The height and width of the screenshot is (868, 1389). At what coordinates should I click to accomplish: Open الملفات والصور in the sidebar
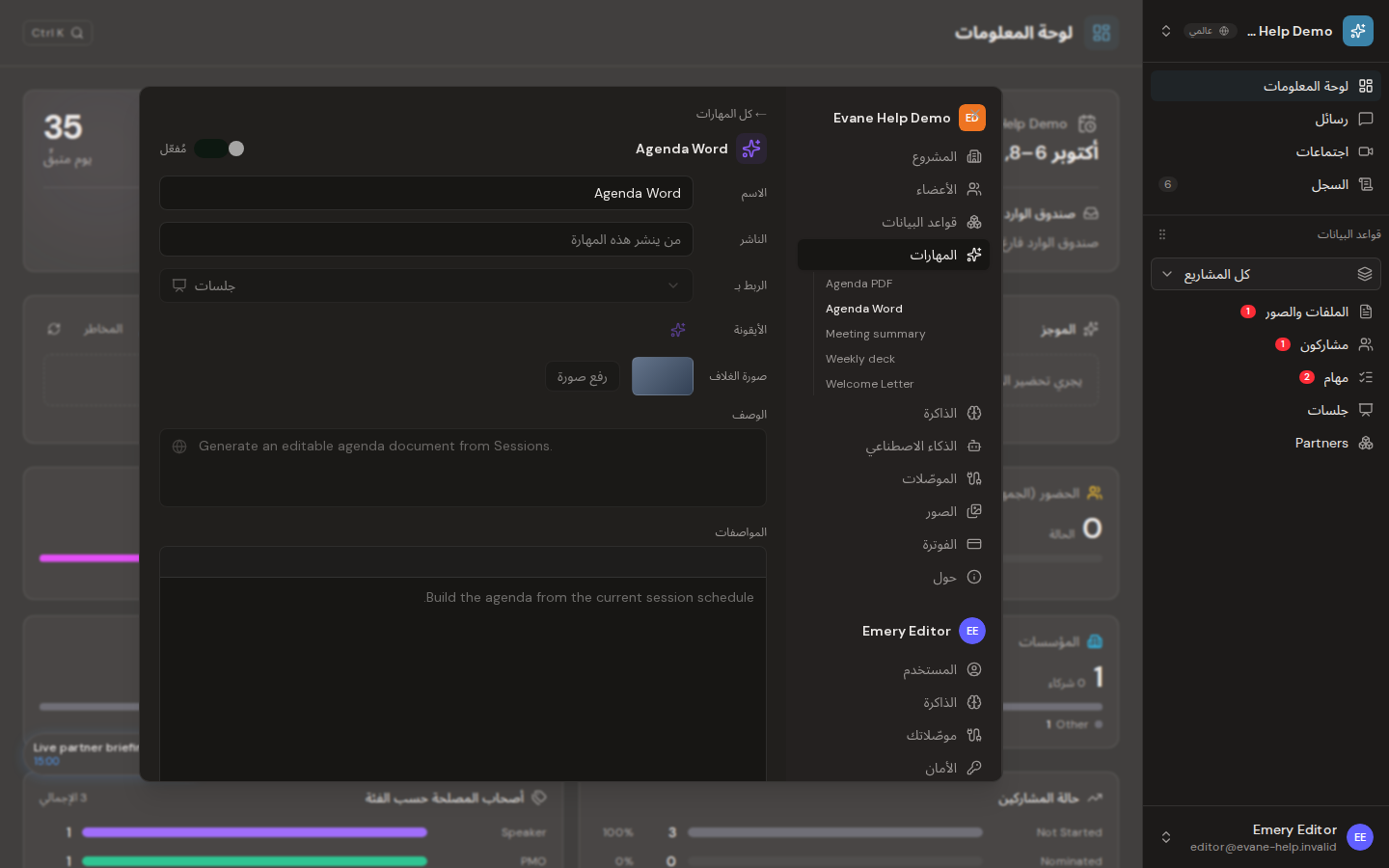tap(1266, 312)
